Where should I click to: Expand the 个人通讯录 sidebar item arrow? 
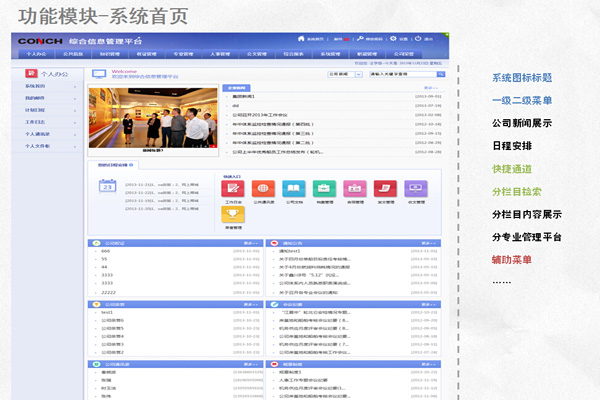75,134
